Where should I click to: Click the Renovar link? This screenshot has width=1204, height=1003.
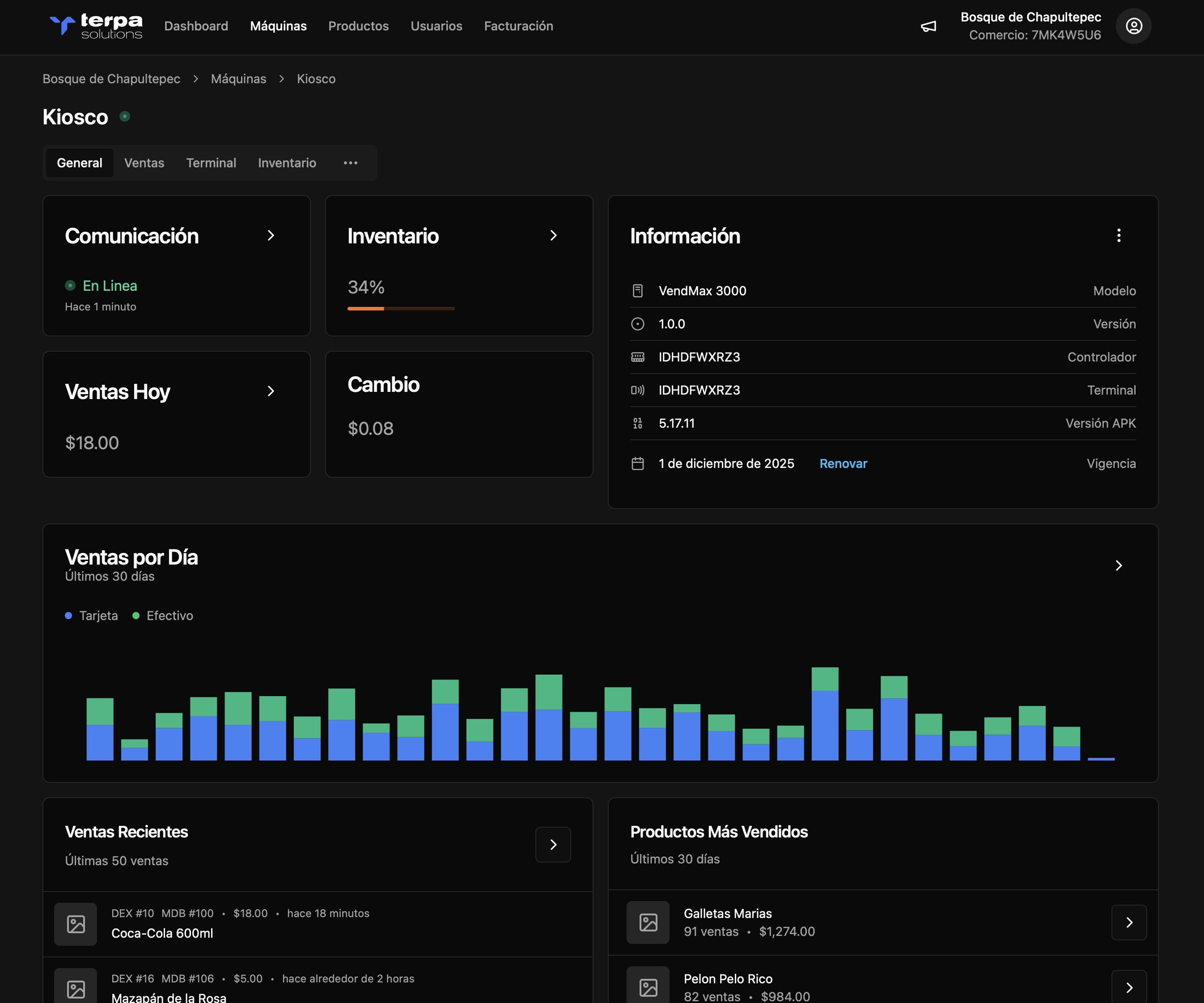[843, 463]
